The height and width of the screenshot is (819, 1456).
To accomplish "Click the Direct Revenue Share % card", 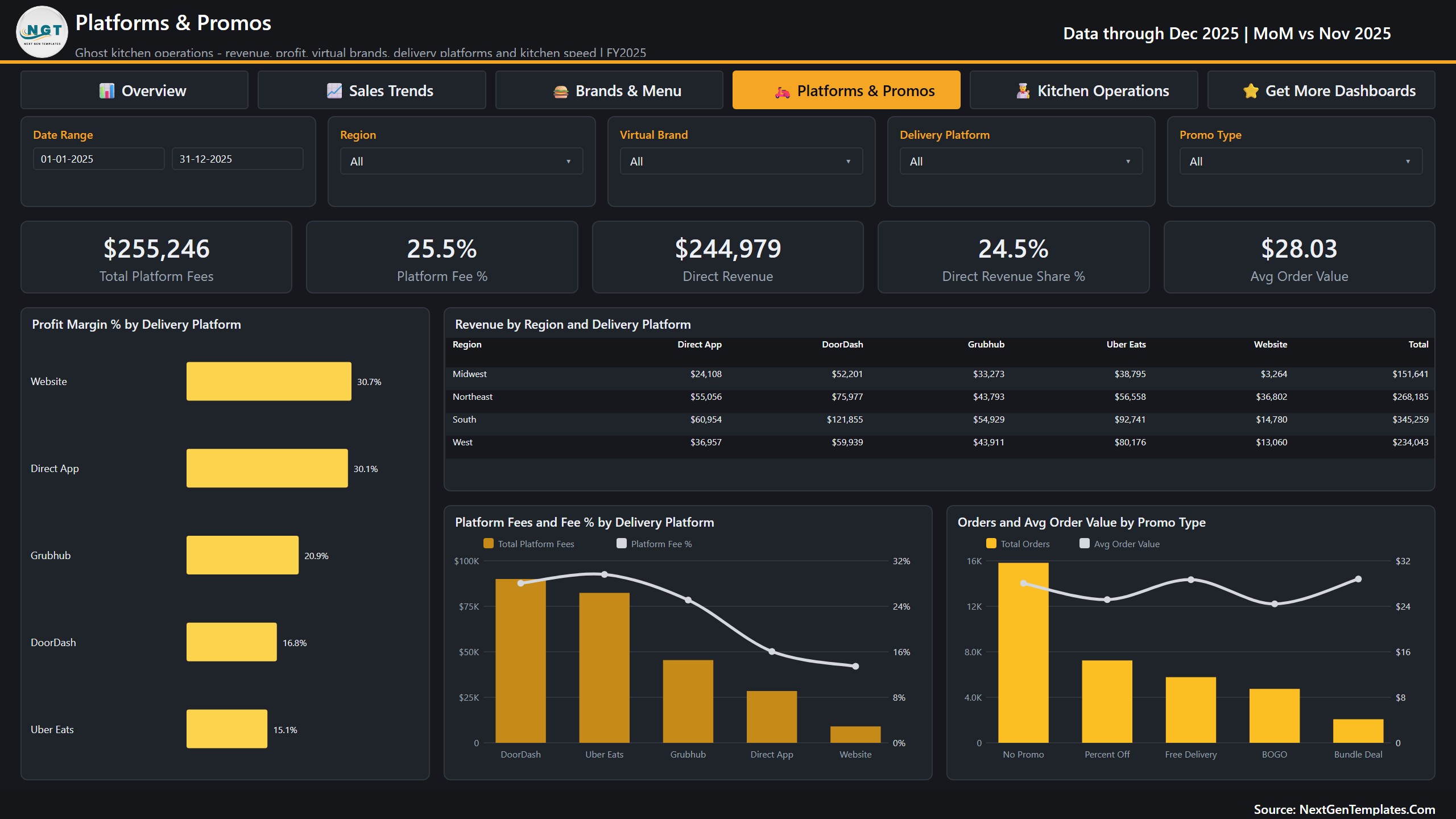I will click(x=1014, y=257).
